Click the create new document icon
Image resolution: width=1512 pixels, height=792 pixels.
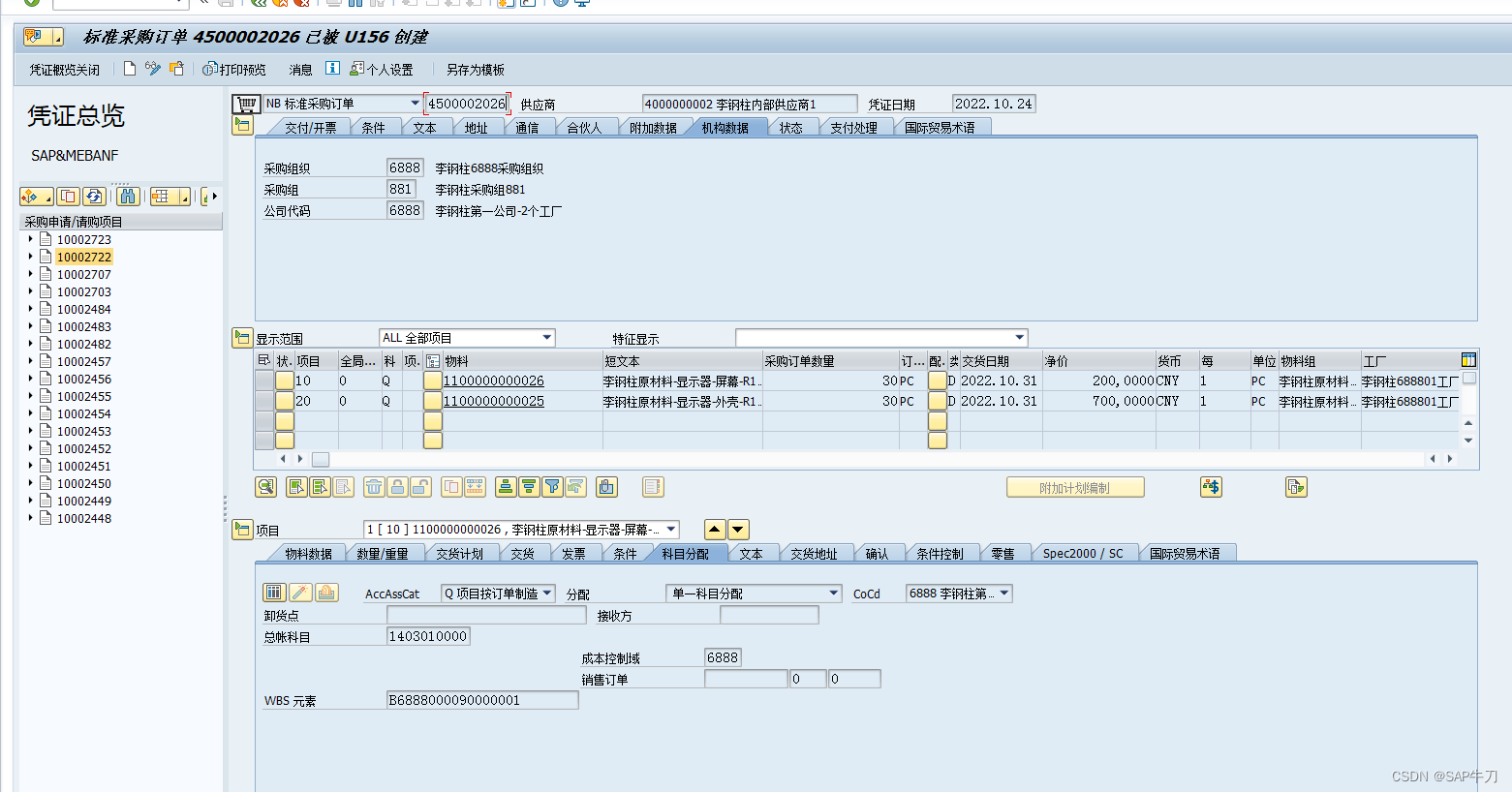click(130, 69)
